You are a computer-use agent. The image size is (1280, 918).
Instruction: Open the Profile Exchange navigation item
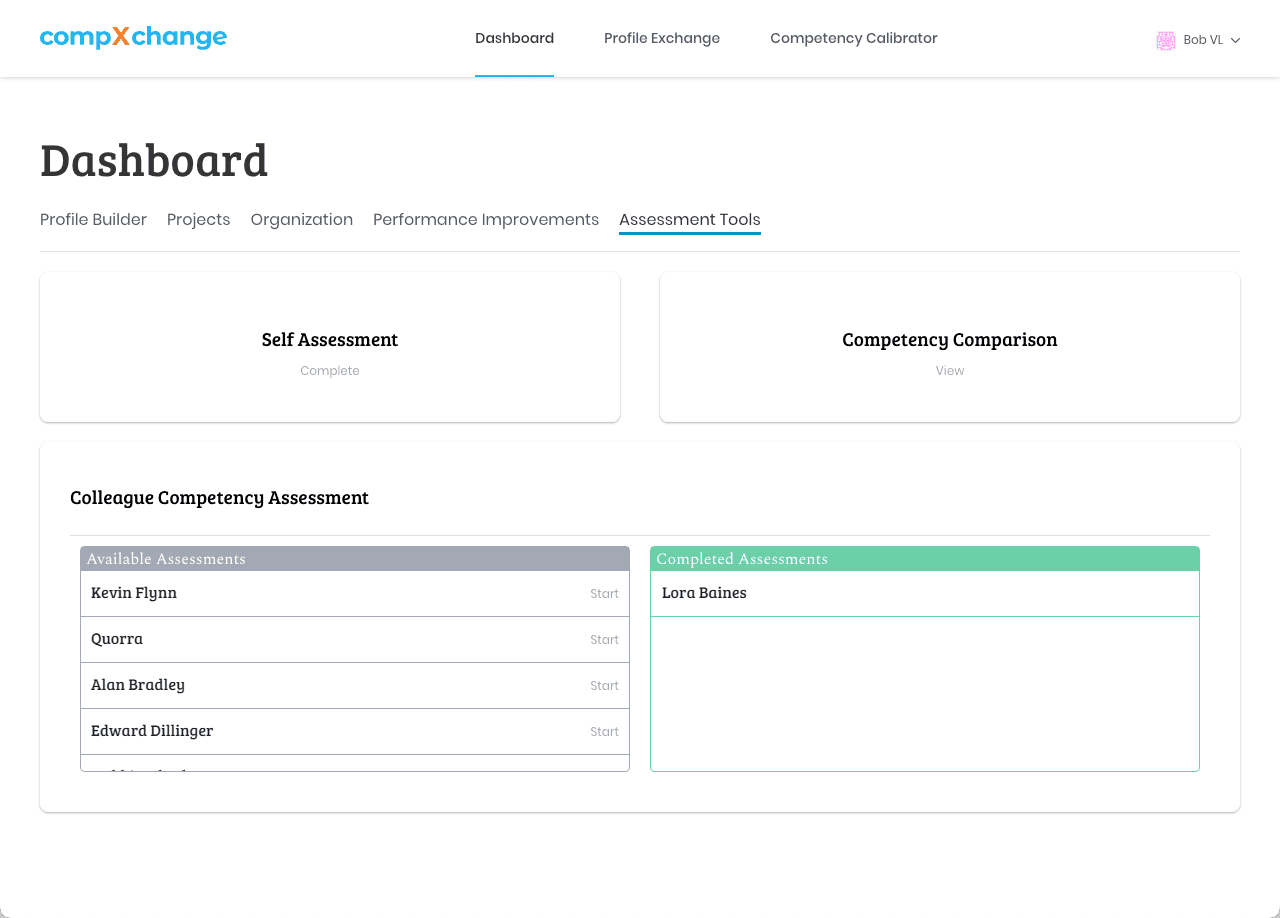[661, 38]
